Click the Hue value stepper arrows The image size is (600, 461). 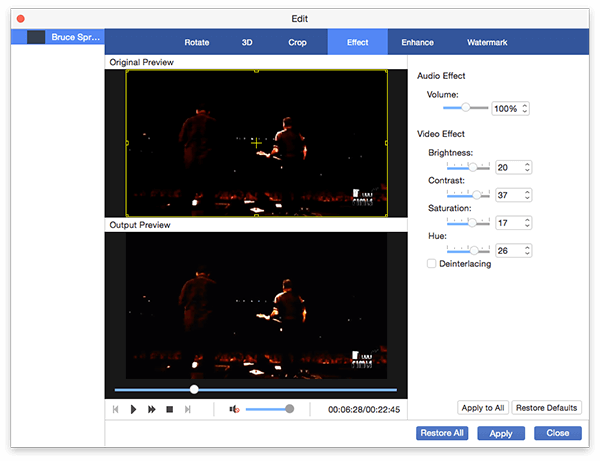tap(527, 251)
